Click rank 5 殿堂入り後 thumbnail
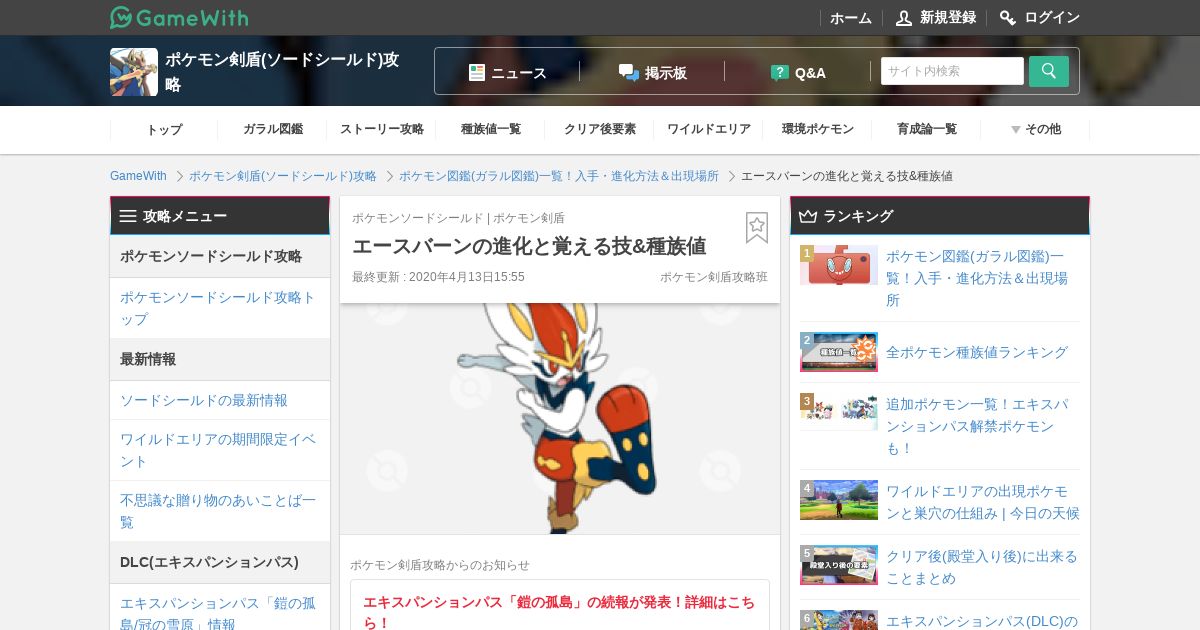 839,565
